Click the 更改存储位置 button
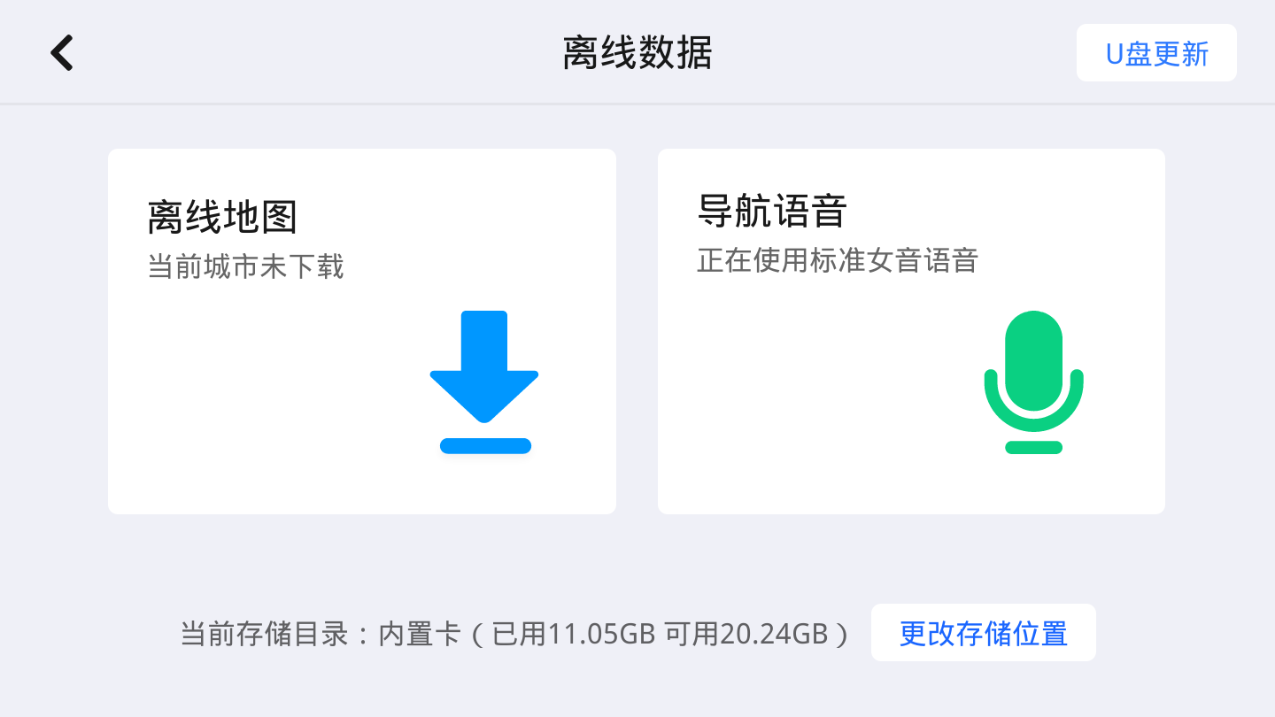The width and height of the screenshot is (1275, 717). point(983,633)
